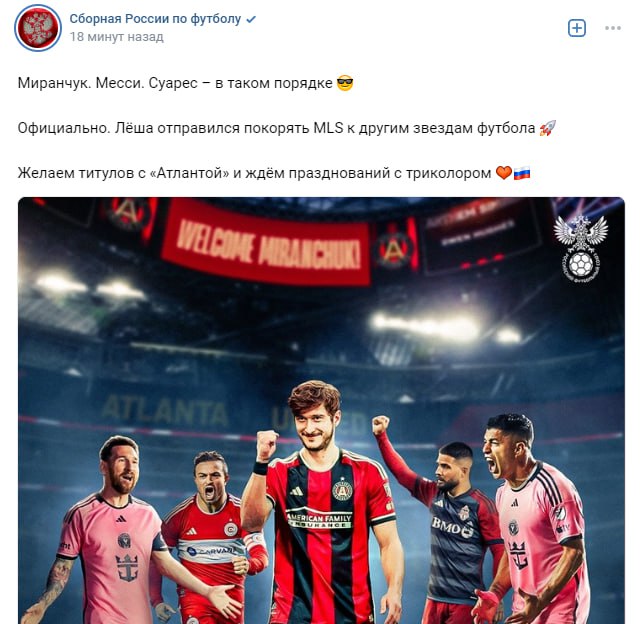
Task: Click the verified checkmark badge
Action: pyautogui.click(x=251, y=19)
